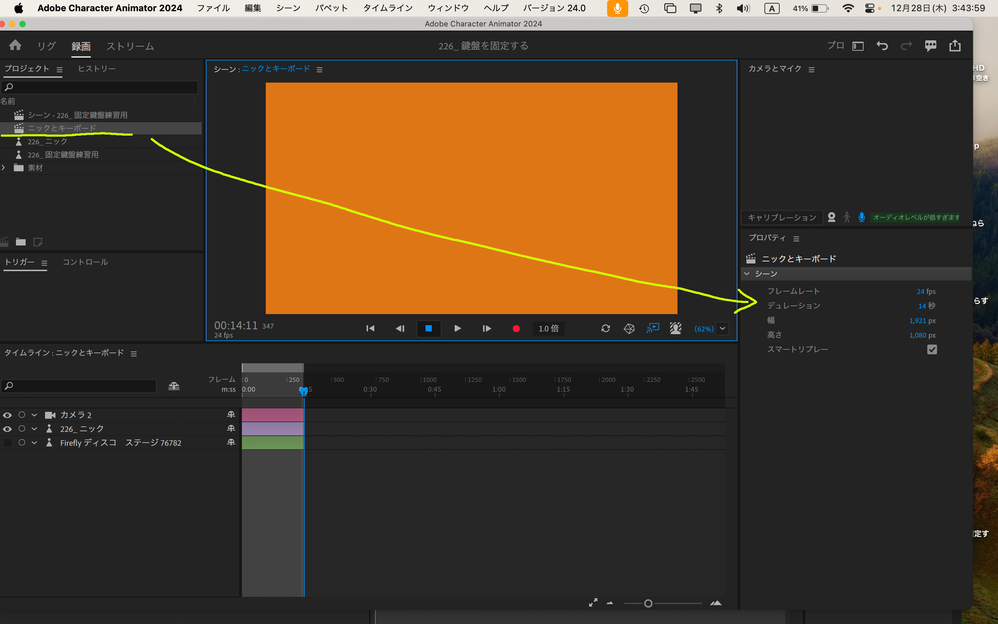This screenshot has height=624, width=998.
Task: Undo the last action with arrow icon
Action: tap(882, 46)
